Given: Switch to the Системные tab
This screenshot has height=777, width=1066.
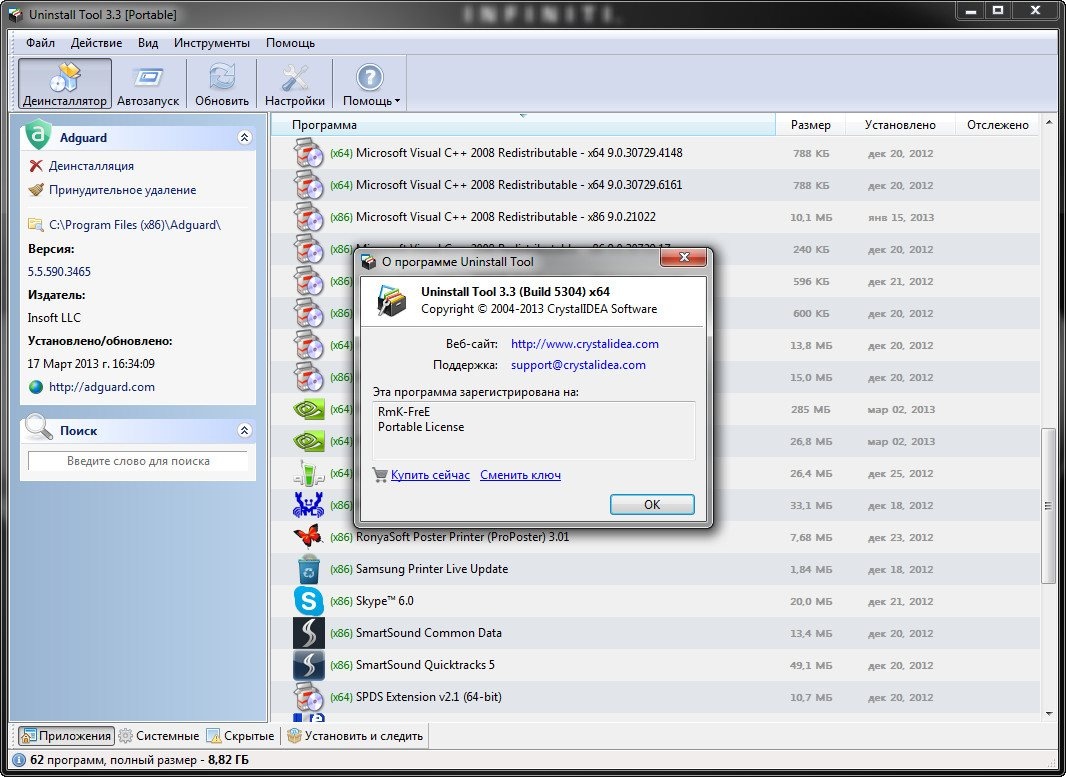Looking at the screenshot, I should pyautogui.click(x=159, y=736).
